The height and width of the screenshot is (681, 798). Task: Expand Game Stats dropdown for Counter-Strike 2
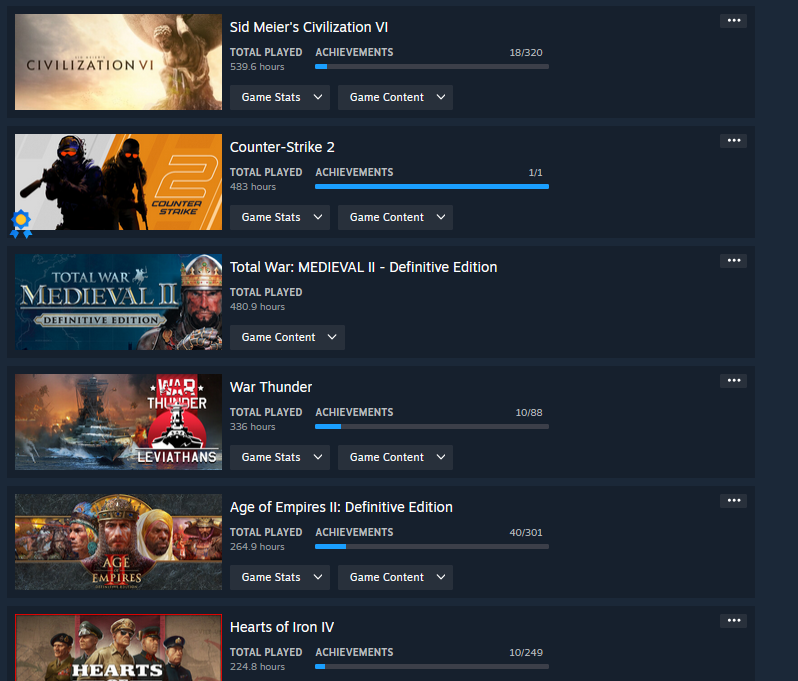click(x=280, y=217)
